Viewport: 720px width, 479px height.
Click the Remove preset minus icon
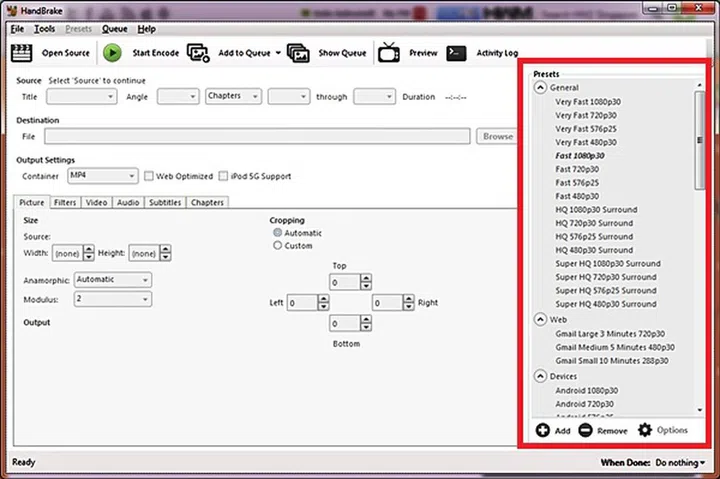click(585, 430)
